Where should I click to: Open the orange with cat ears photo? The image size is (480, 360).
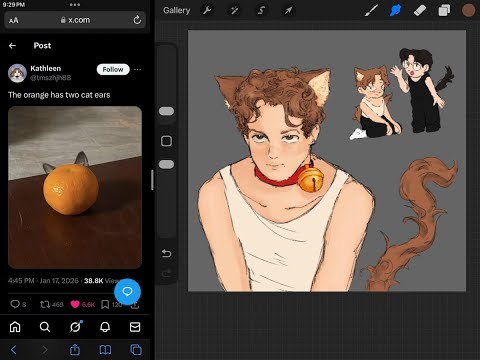(75, 187)
